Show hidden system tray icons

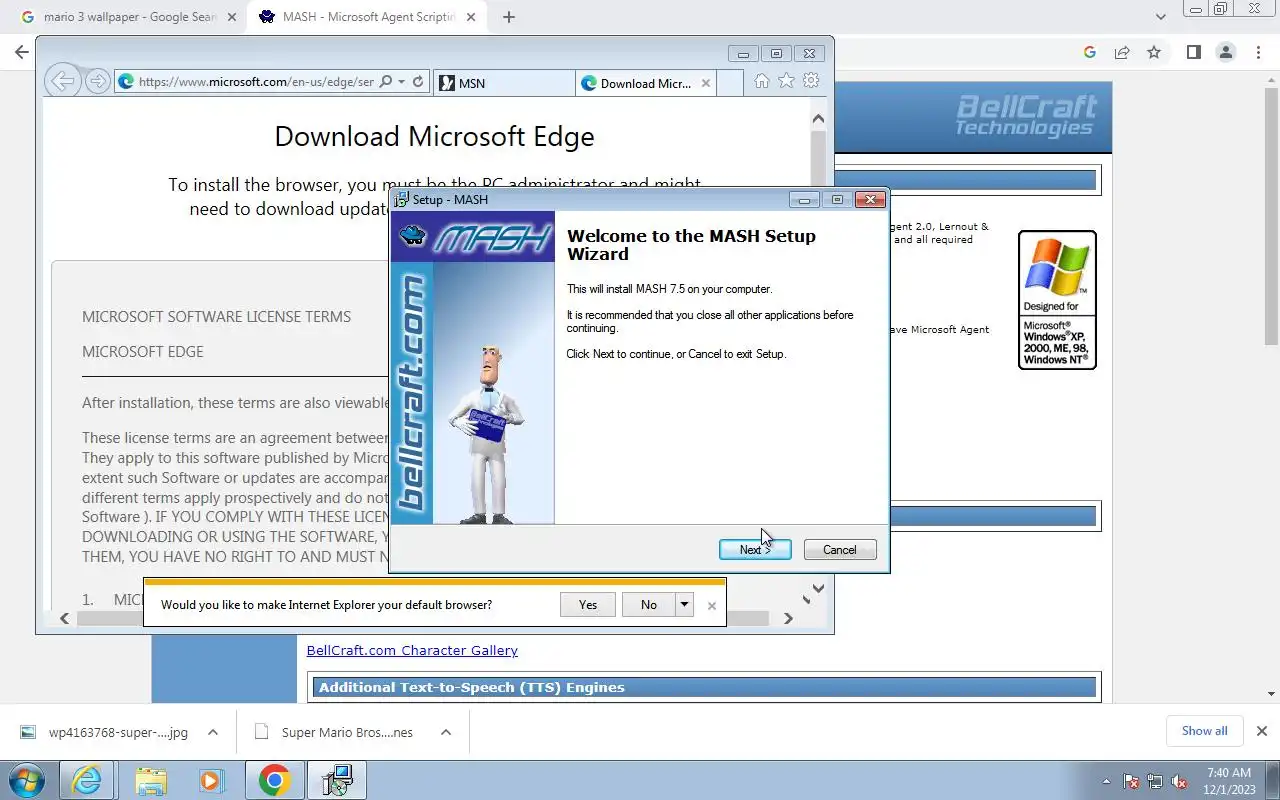coord(1106,781)
